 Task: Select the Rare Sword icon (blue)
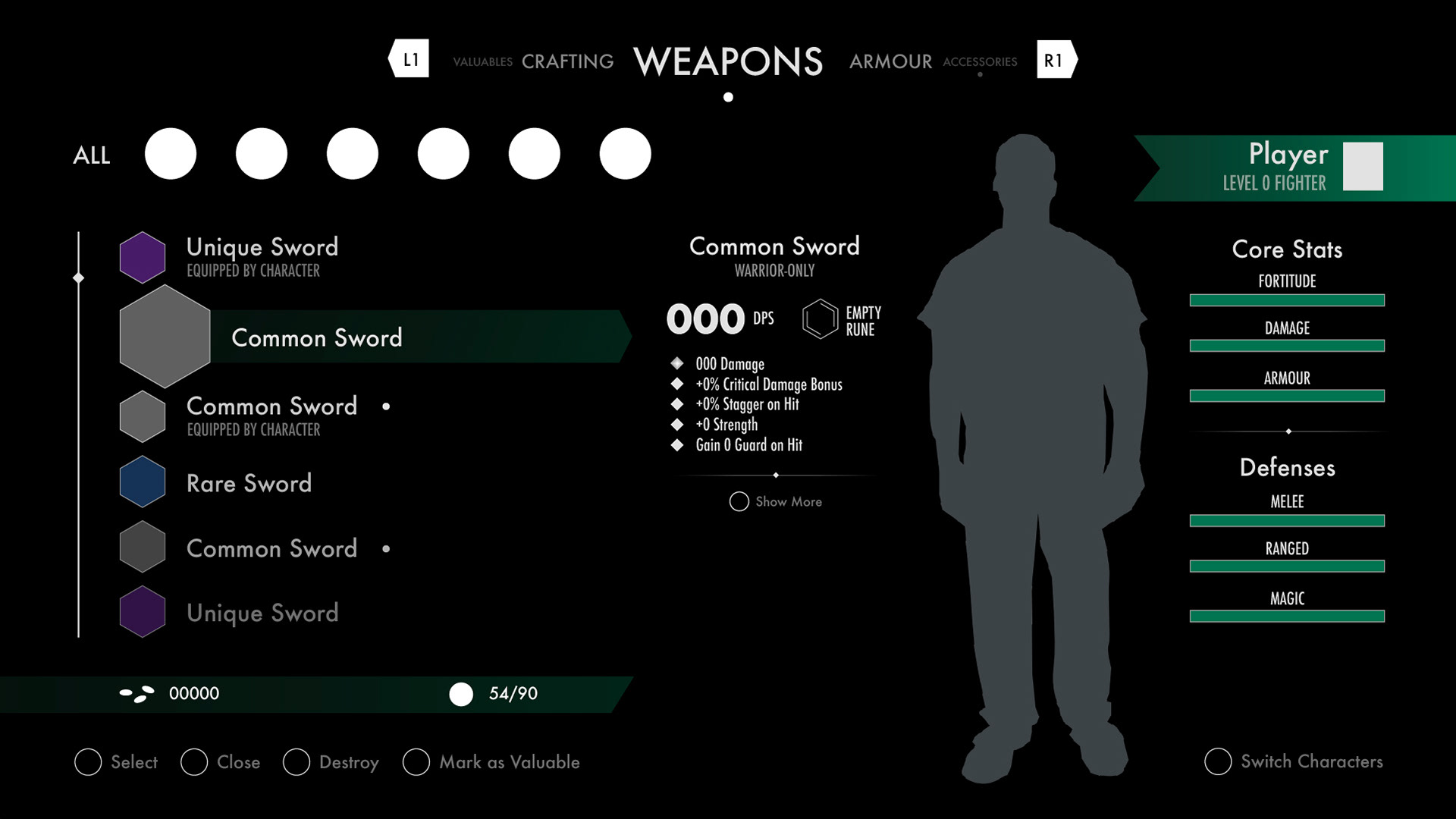click(142, 482)
